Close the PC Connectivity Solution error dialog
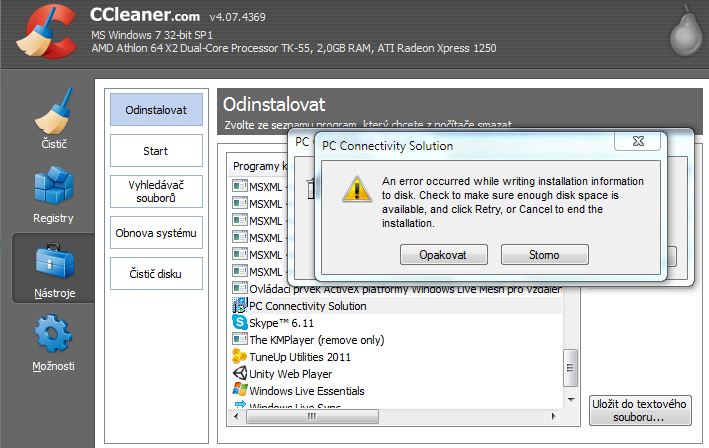This screenshot has height=448, width=709. click(x=638, y=141)
